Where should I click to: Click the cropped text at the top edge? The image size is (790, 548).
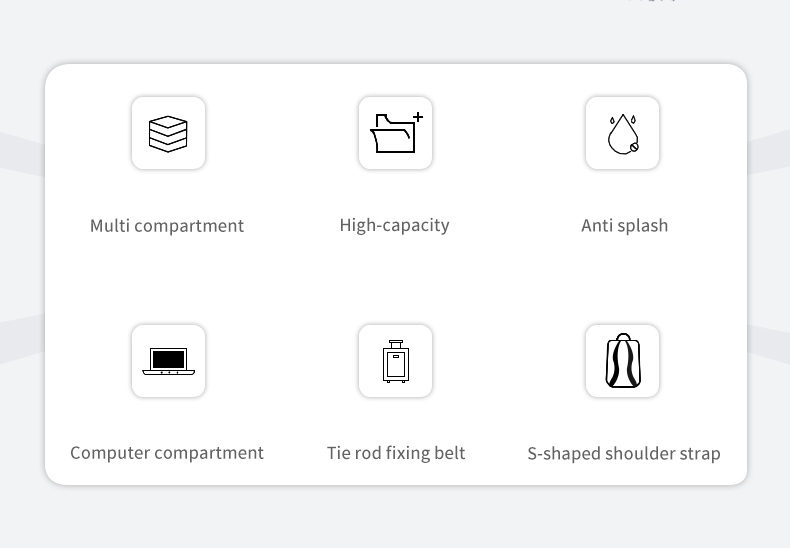point(652,1)
